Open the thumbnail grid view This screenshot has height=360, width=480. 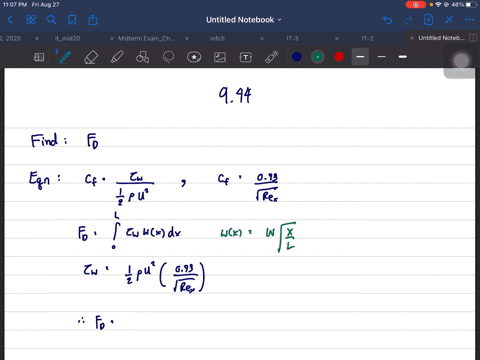click(31, 20)
